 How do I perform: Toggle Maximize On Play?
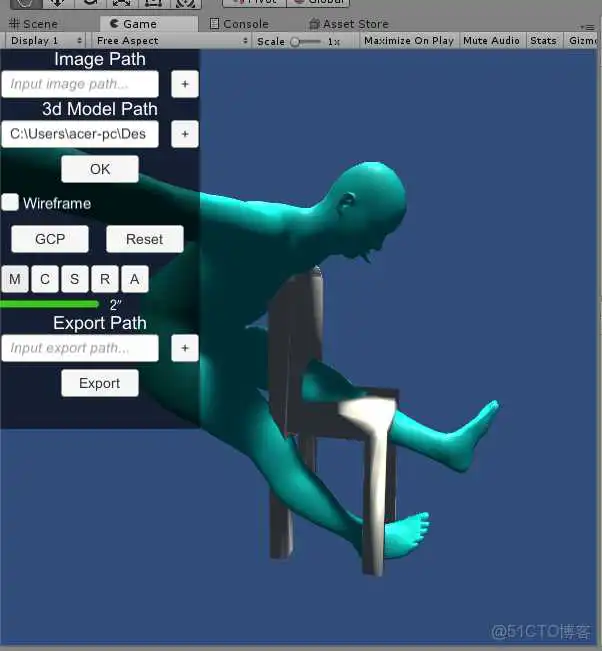click(409, 41)
